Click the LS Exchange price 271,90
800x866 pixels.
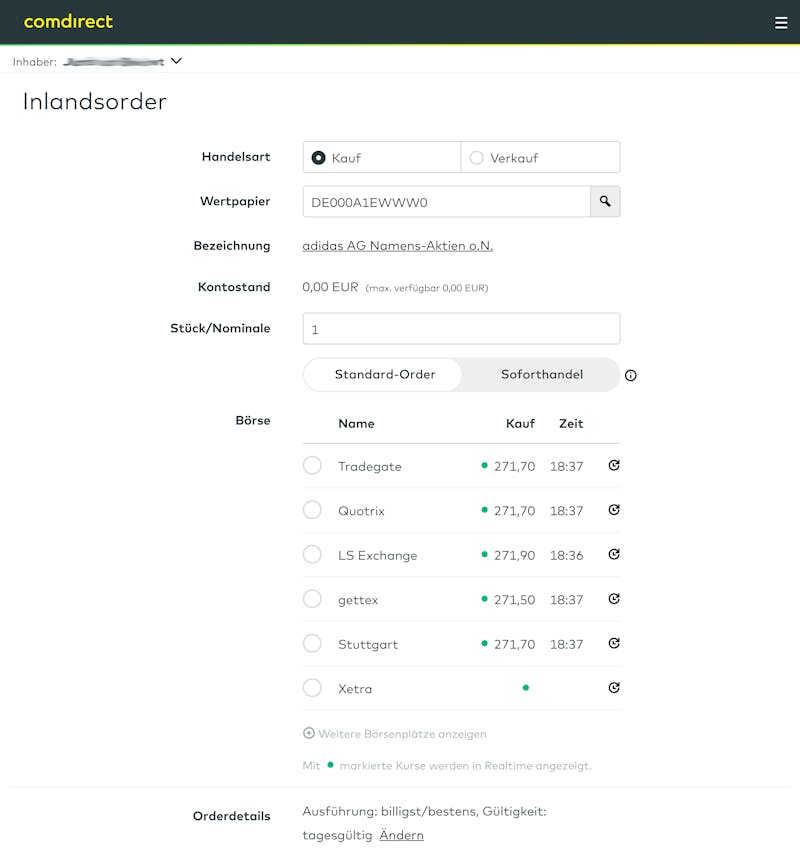click(514, 555)
